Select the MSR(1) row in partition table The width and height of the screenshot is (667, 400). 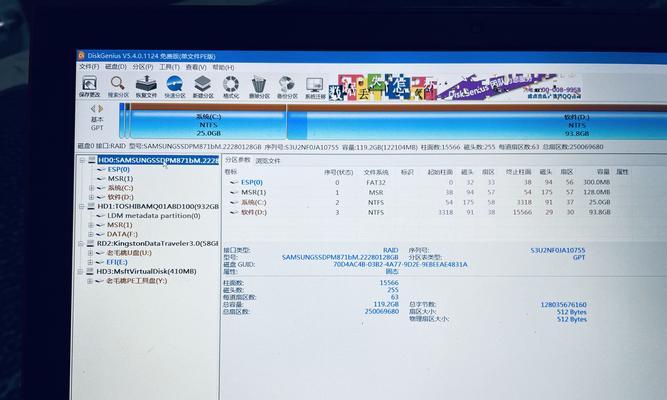420,192
